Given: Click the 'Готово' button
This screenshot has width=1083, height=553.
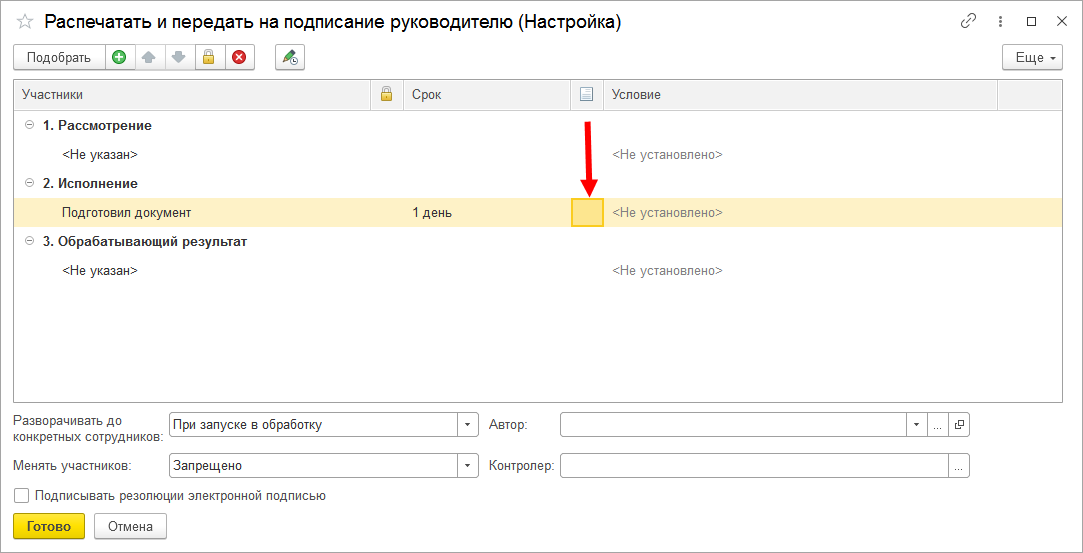Looking at the screenshot, I should [48, 527].
